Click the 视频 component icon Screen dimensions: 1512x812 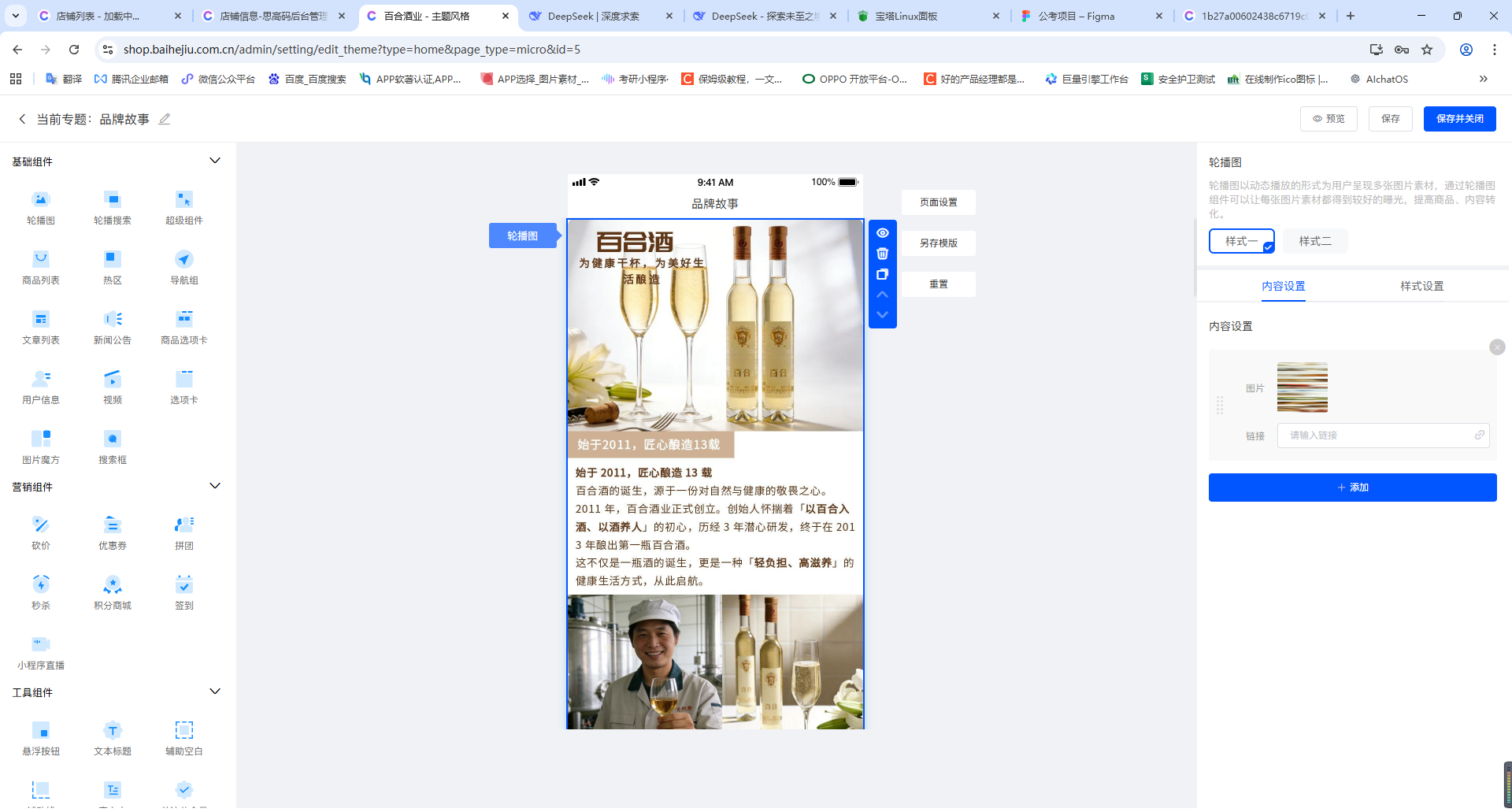click(x=112, y=387)
